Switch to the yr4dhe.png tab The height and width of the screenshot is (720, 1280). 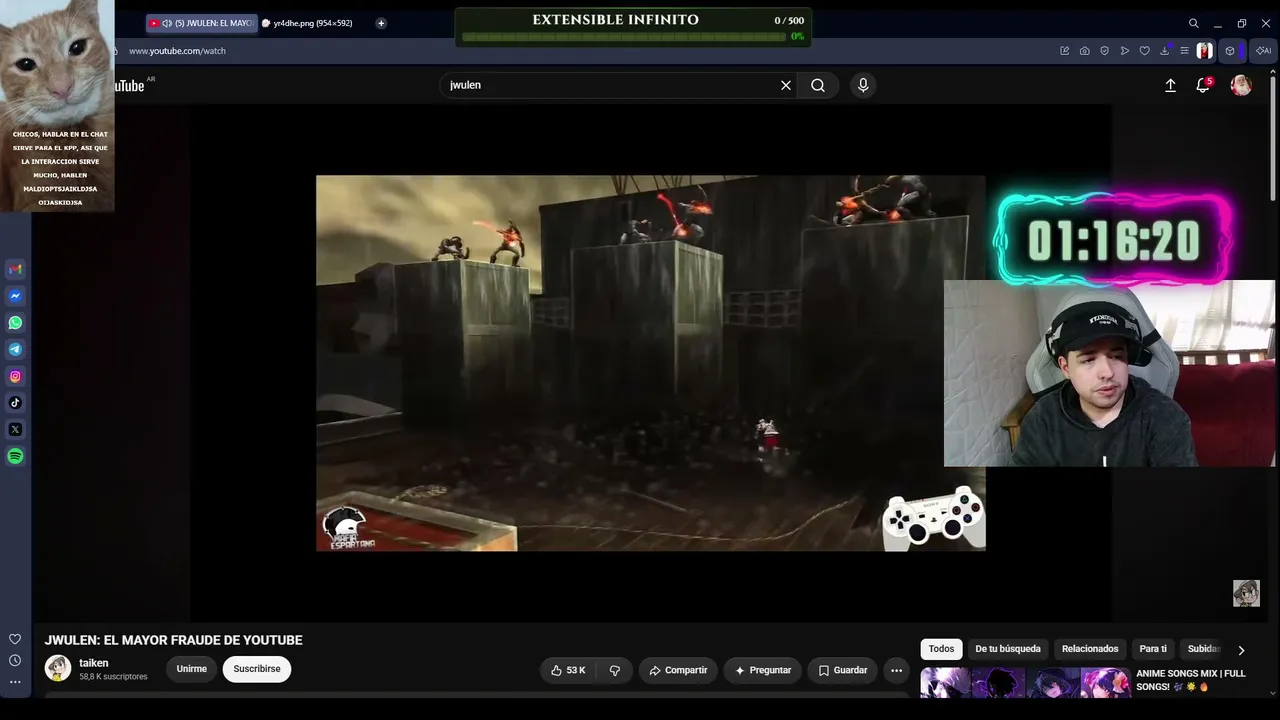[312, 23]
